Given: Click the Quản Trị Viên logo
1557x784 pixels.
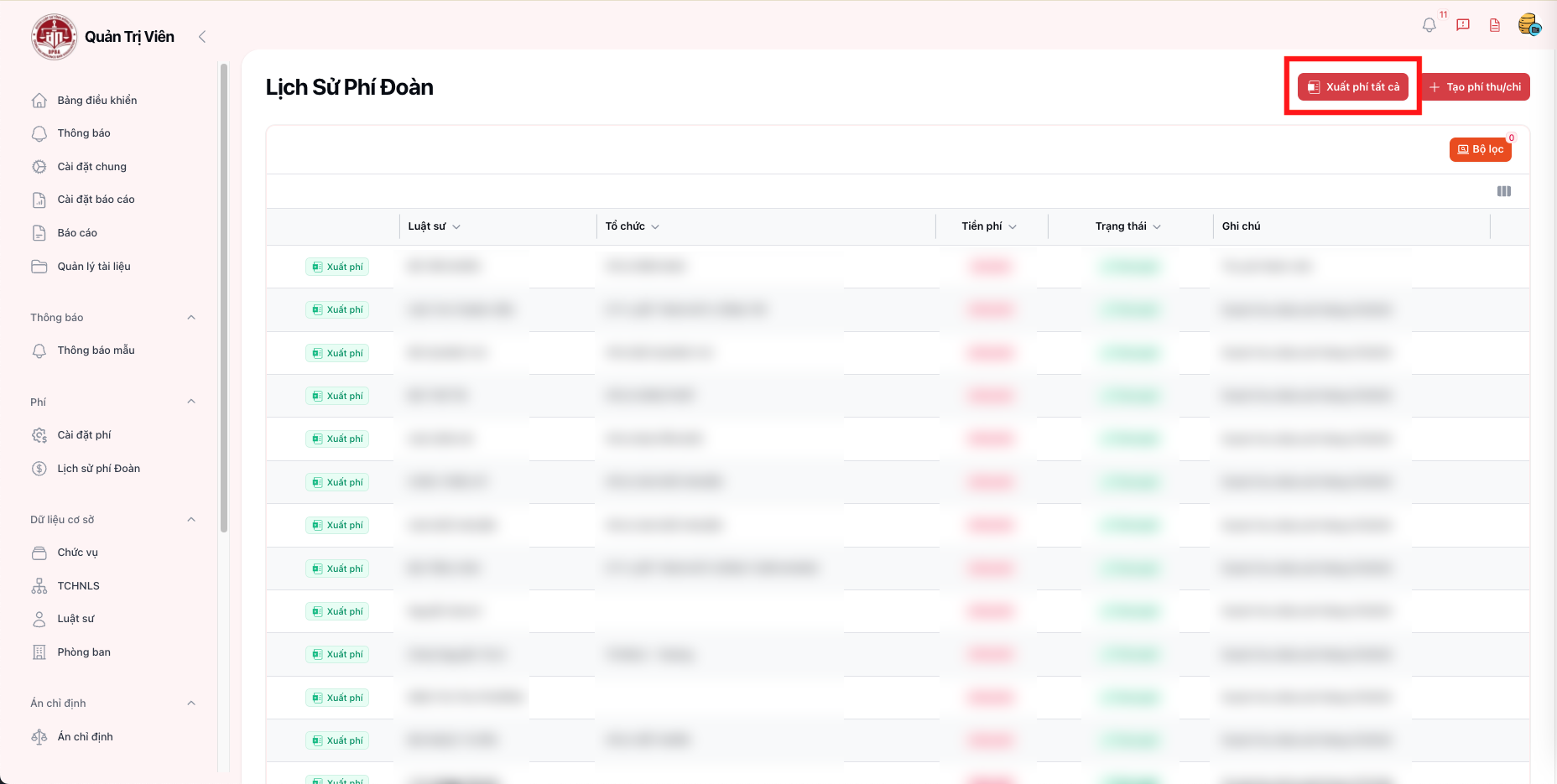Looking at the screenshot, I should click(x=55, y=37).
